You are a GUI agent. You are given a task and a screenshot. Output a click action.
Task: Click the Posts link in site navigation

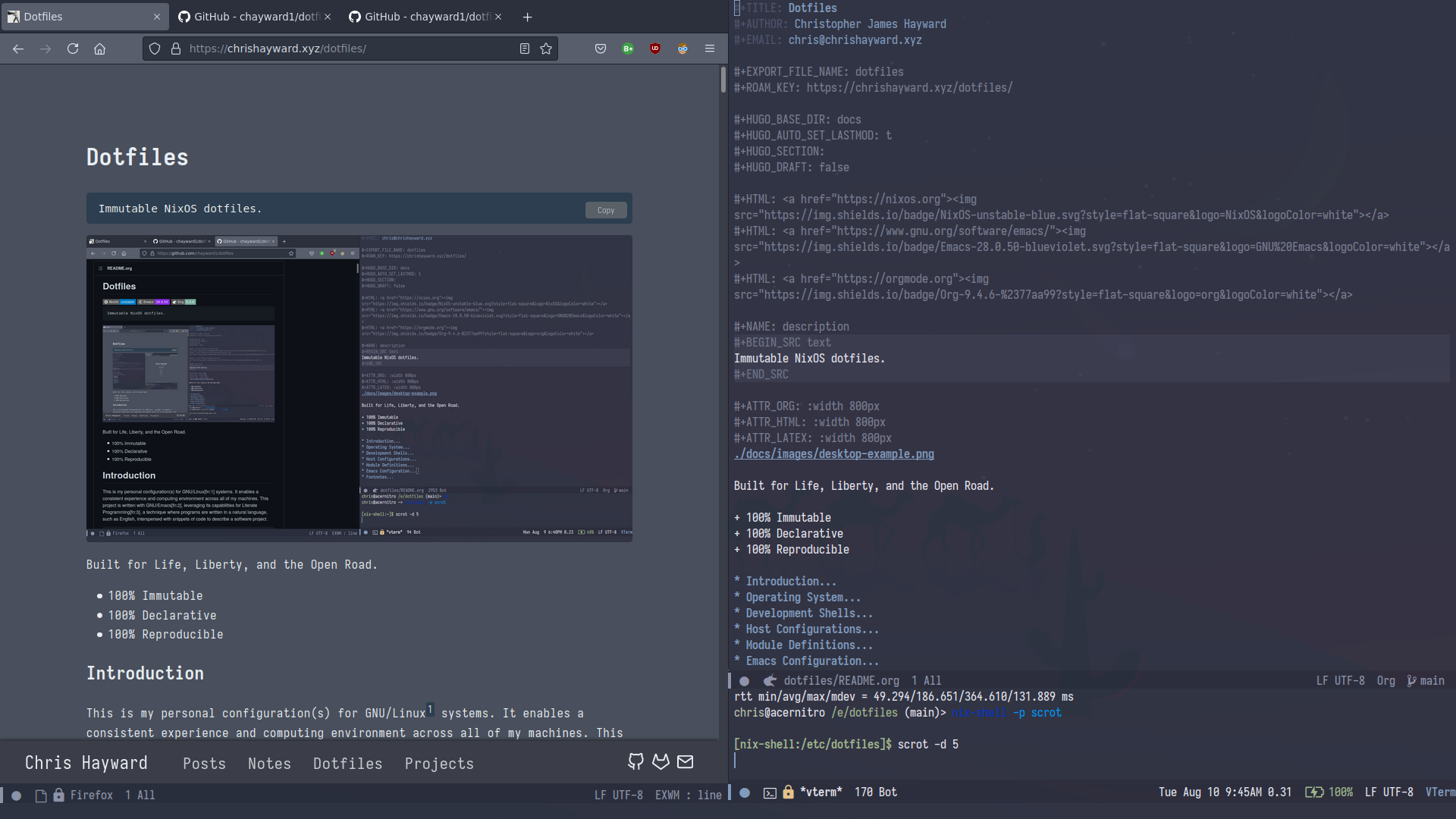(204, 763)
